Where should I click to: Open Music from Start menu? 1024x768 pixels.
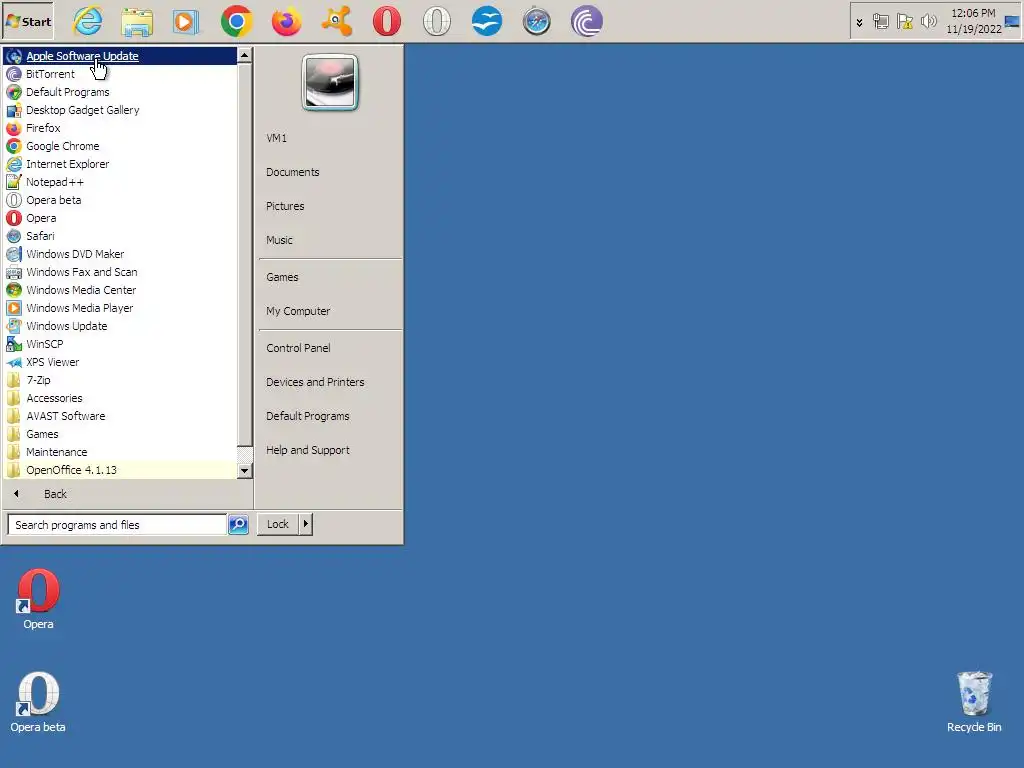pos(330,240)
